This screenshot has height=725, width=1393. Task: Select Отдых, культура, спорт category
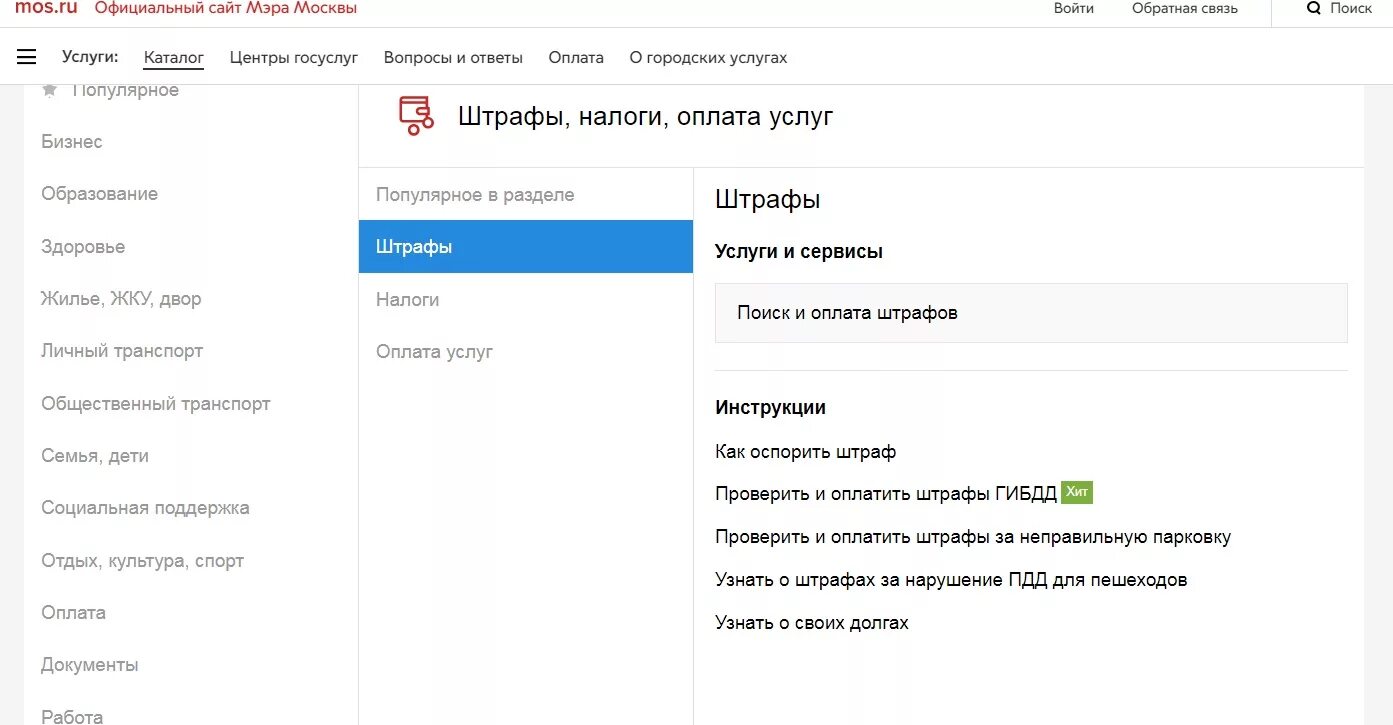click(142, 561)
